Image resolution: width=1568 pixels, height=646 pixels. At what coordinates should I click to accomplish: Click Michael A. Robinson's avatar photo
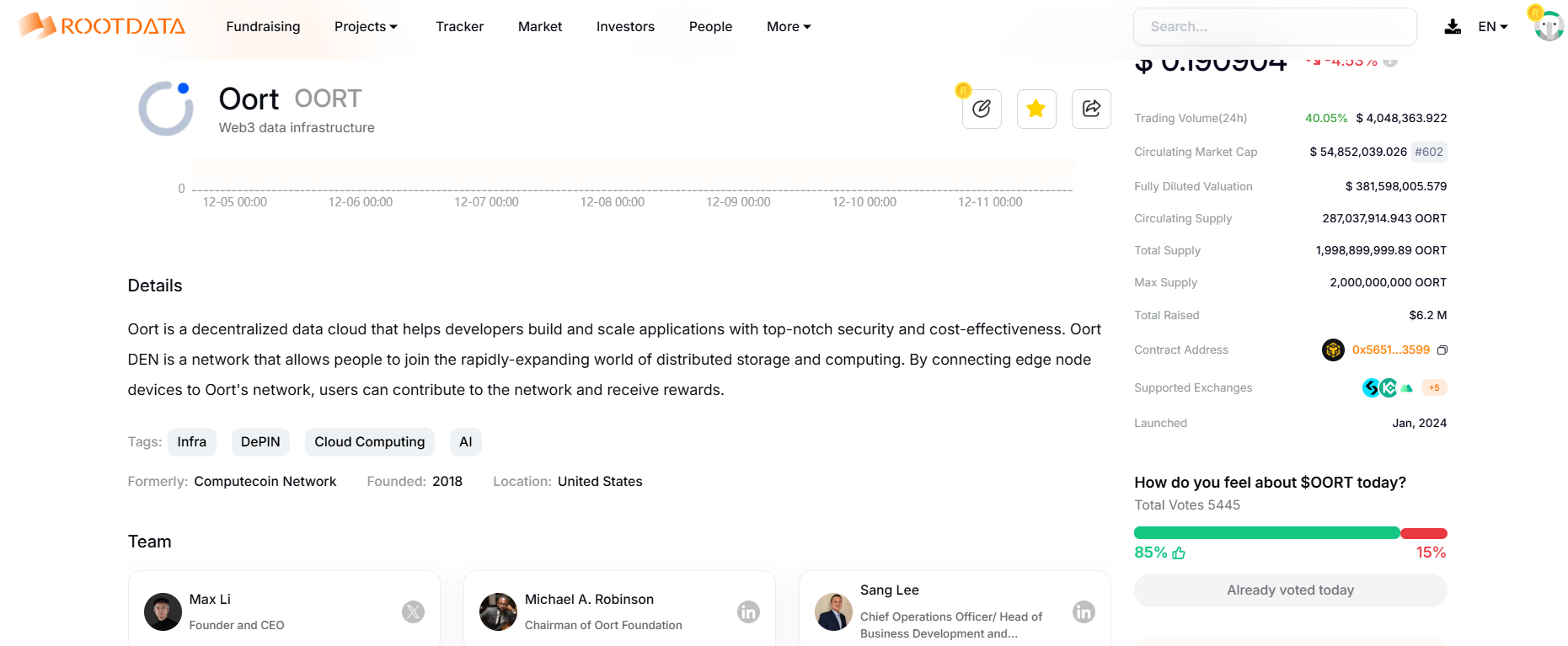pyautogui.click(x=498, y=611)
